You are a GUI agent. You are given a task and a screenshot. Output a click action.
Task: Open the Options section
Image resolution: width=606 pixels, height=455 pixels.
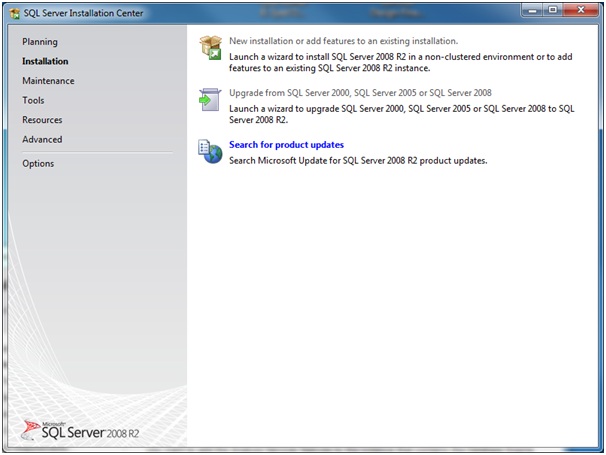[x=38, y=164]
